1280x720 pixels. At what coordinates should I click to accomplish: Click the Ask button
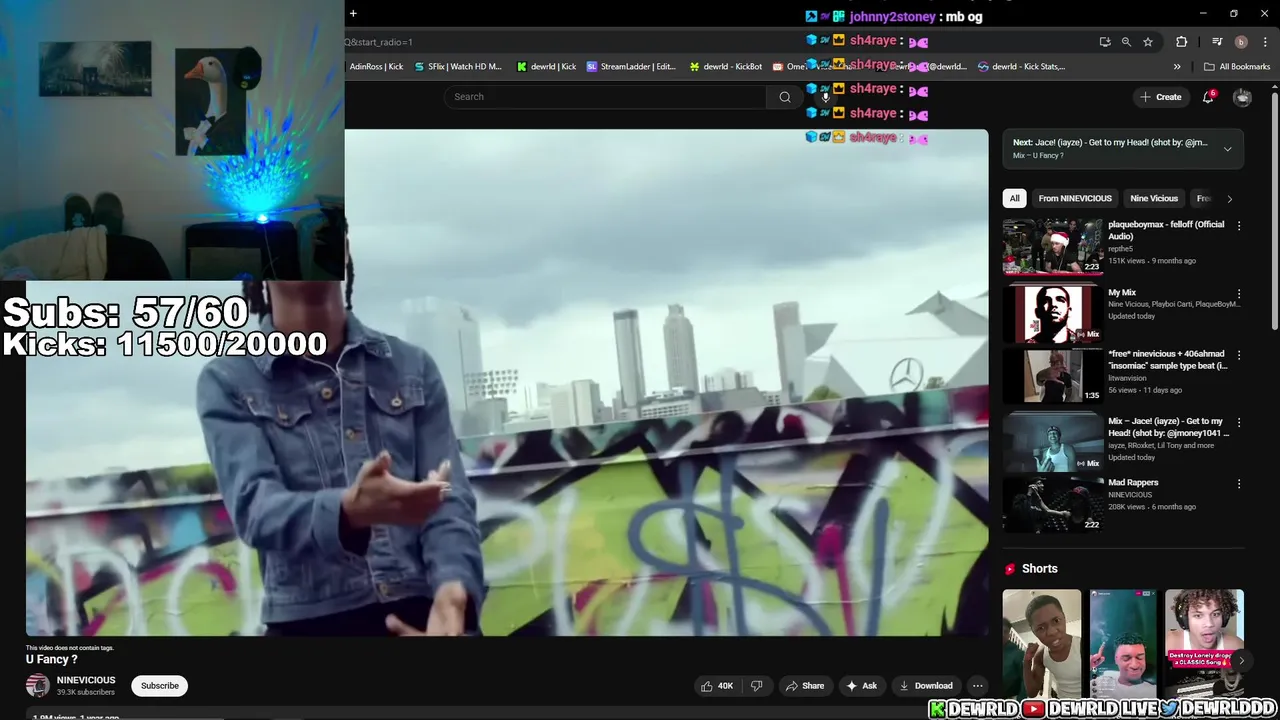point(862,686)
